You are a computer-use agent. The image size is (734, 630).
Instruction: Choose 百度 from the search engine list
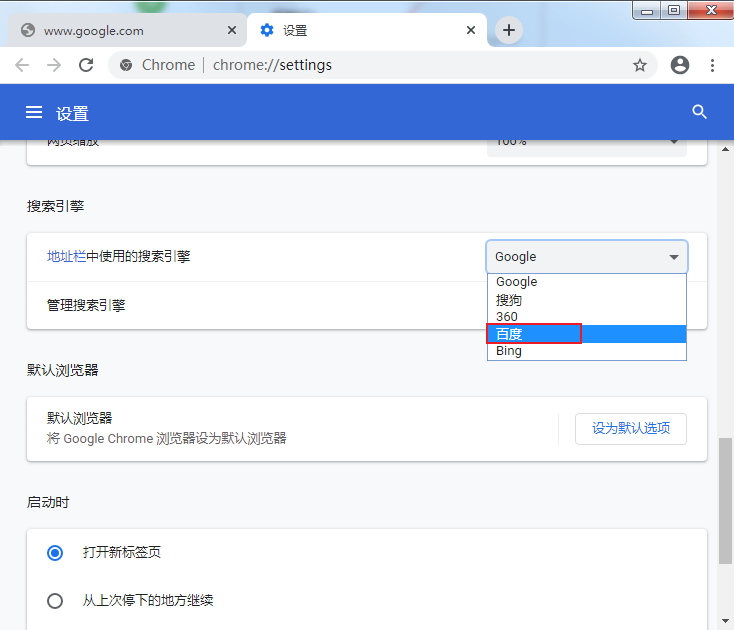[x=587, y=334]
